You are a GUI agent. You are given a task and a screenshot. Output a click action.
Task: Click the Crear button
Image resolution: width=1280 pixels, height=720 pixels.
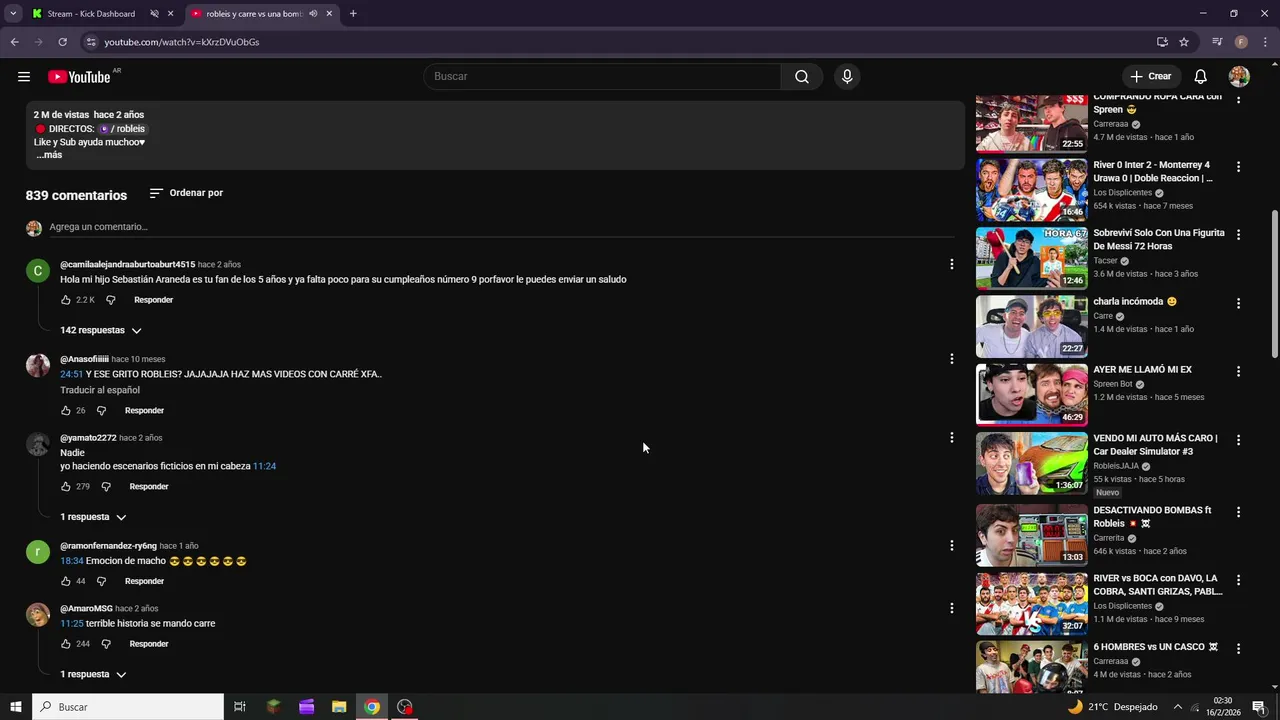point(1151,77)
